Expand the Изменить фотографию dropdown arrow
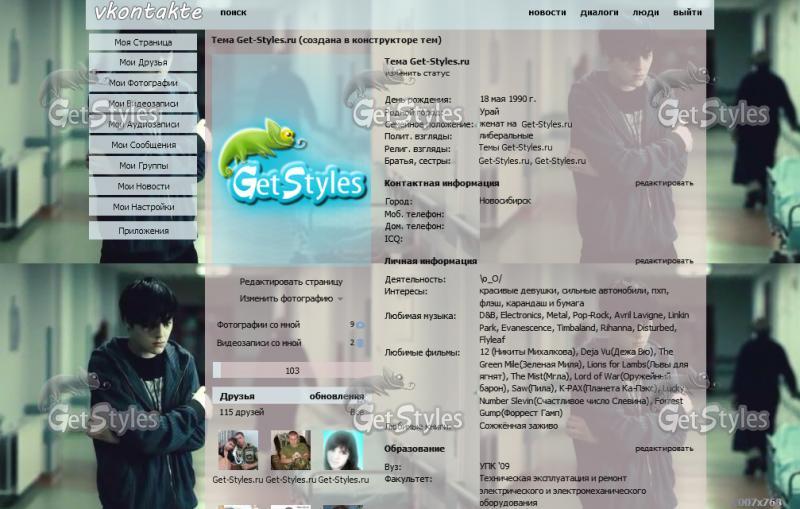Viewport: 800px width, 509px height. pos(340,299)
